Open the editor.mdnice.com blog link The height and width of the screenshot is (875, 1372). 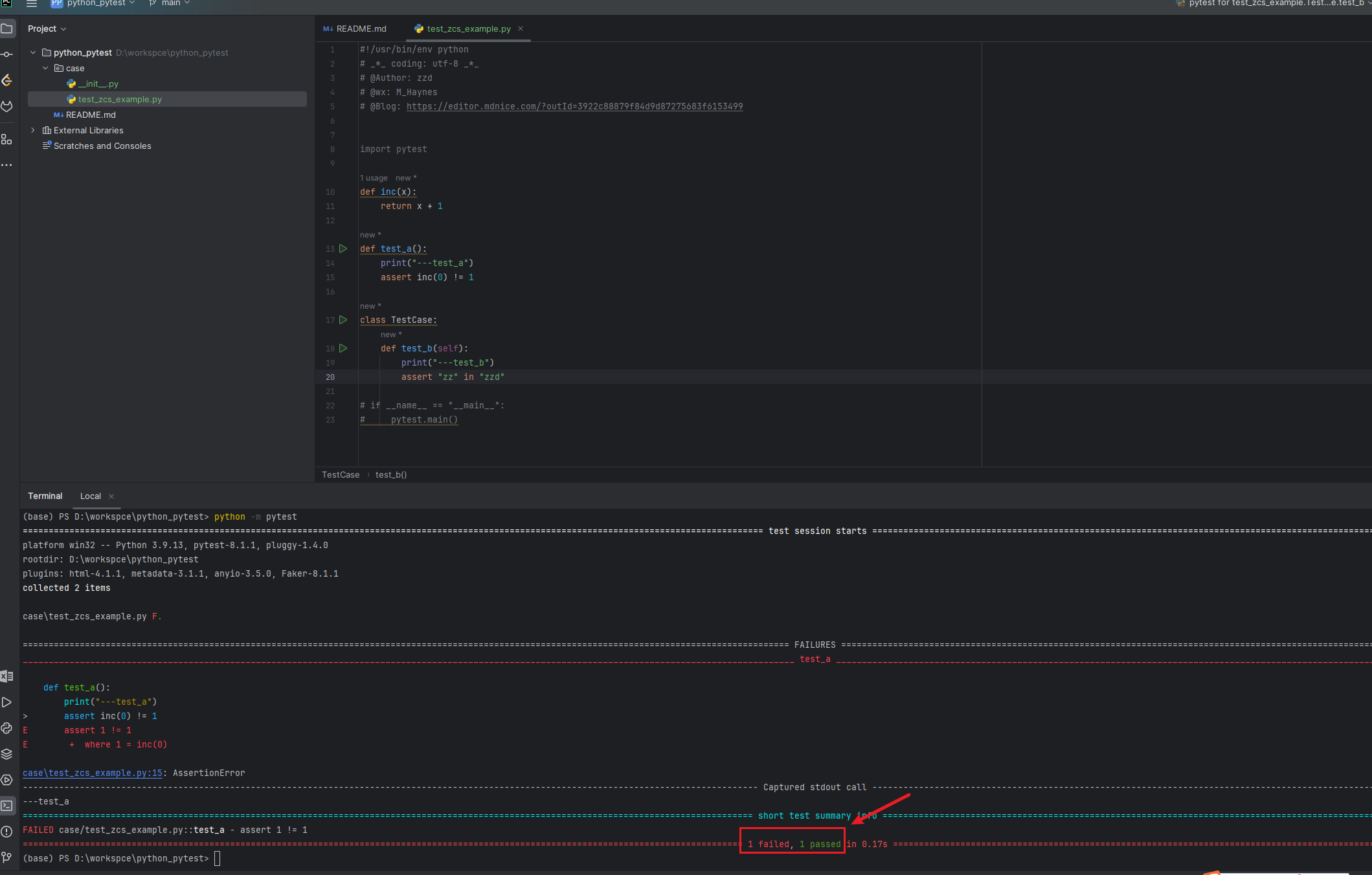(x=574, y=106)
